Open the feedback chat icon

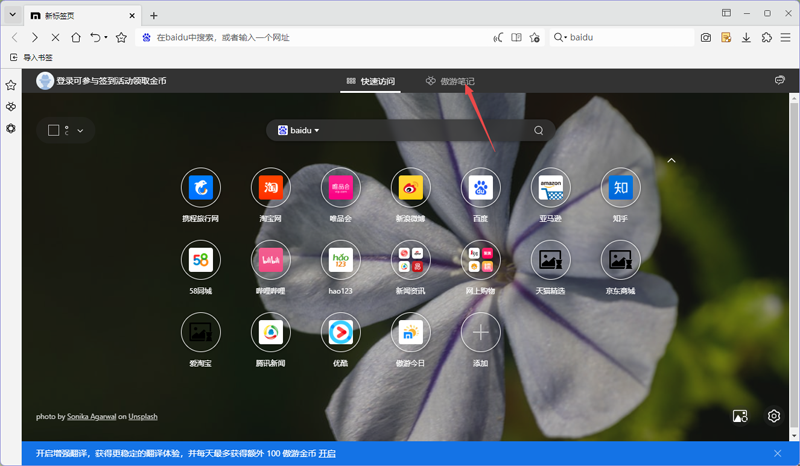780,80
